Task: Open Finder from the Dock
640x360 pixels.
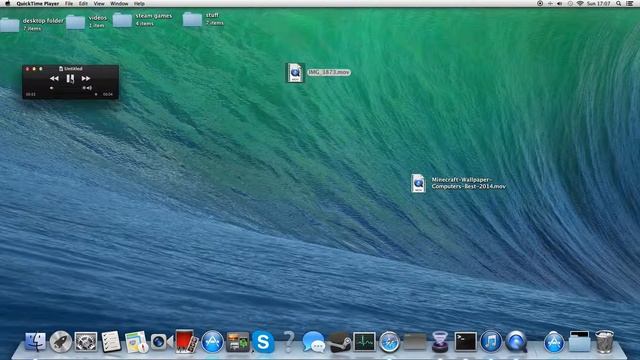Action: tap(36, 342)
